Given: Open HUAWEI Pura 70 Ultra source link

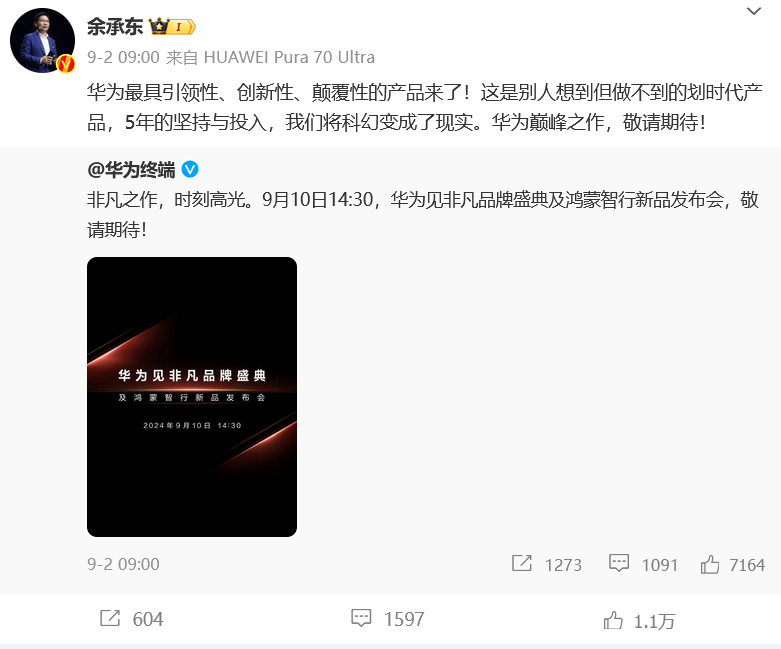Looking at the screenshot, I should [x=289, y=57].
